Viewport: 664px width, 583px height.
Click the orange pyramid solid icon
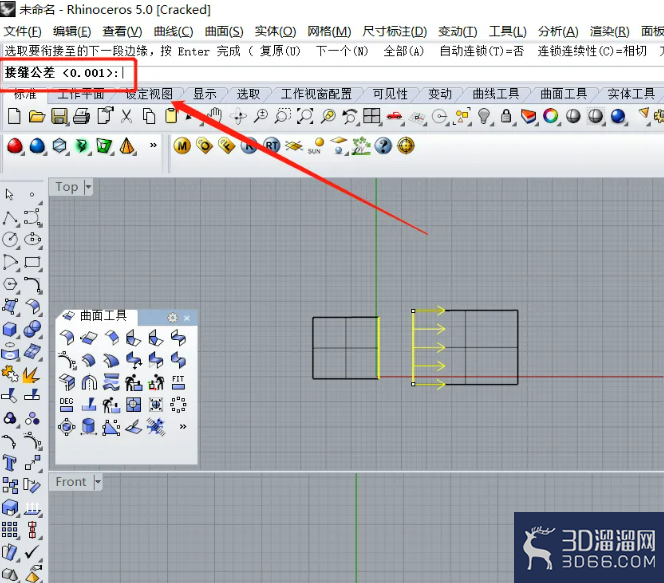coord(127,146)
